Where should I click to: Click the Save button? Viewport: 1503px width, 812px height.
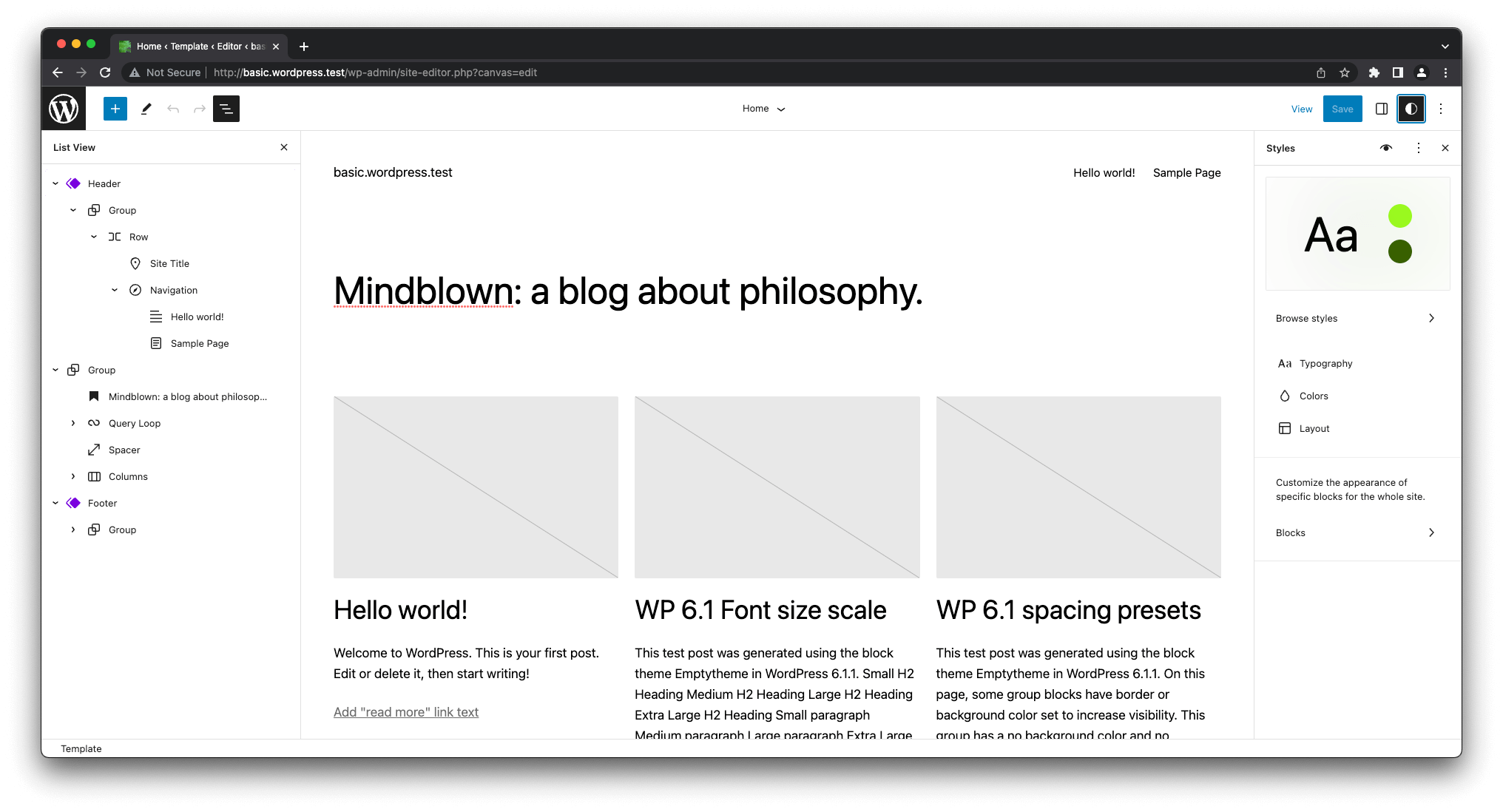coord(1342,109)
